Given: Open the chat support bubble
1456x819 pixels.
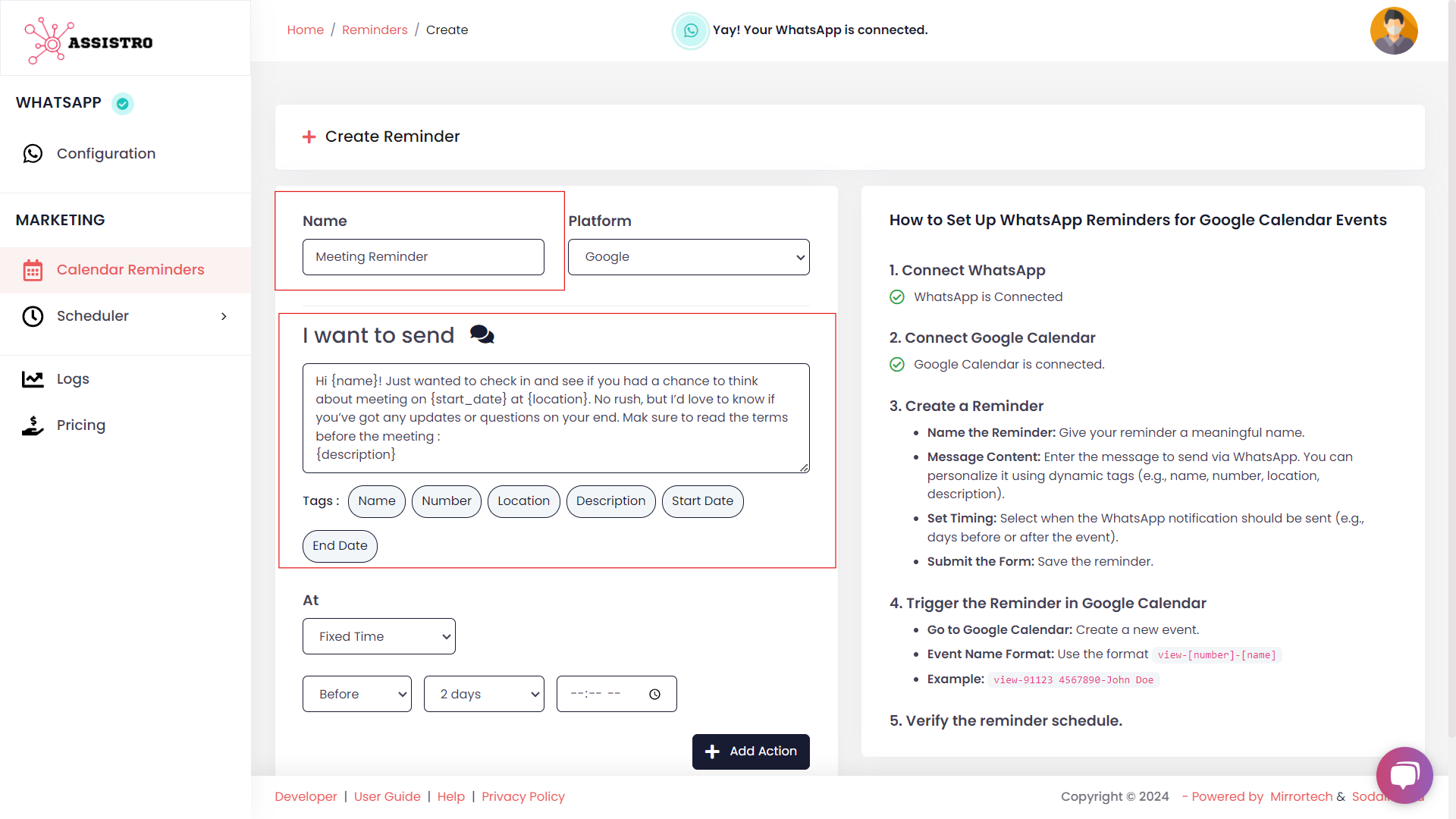Looking at the screenshot, I should click(1404, 775).
